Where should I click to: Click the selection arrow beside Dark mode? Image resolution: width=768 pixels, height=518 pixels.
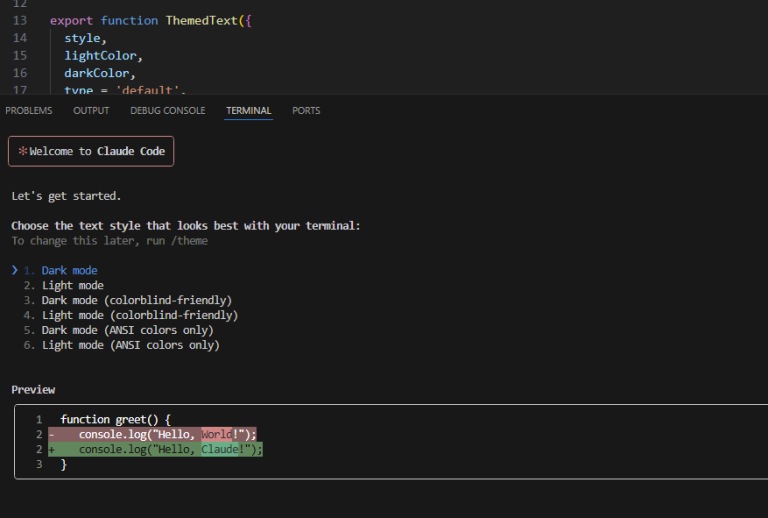15,270
